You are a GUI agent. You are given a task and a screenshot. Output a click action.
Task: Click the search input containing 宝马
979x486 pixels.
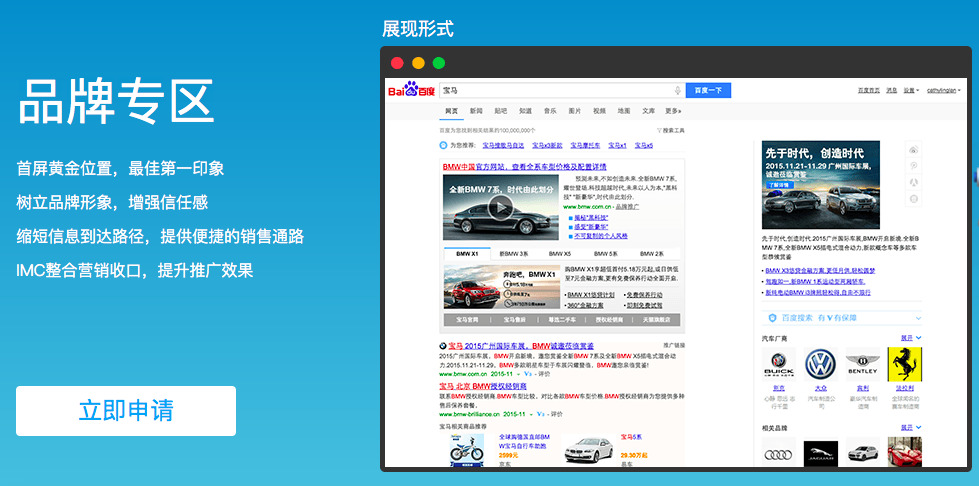(x=555, y=91)
